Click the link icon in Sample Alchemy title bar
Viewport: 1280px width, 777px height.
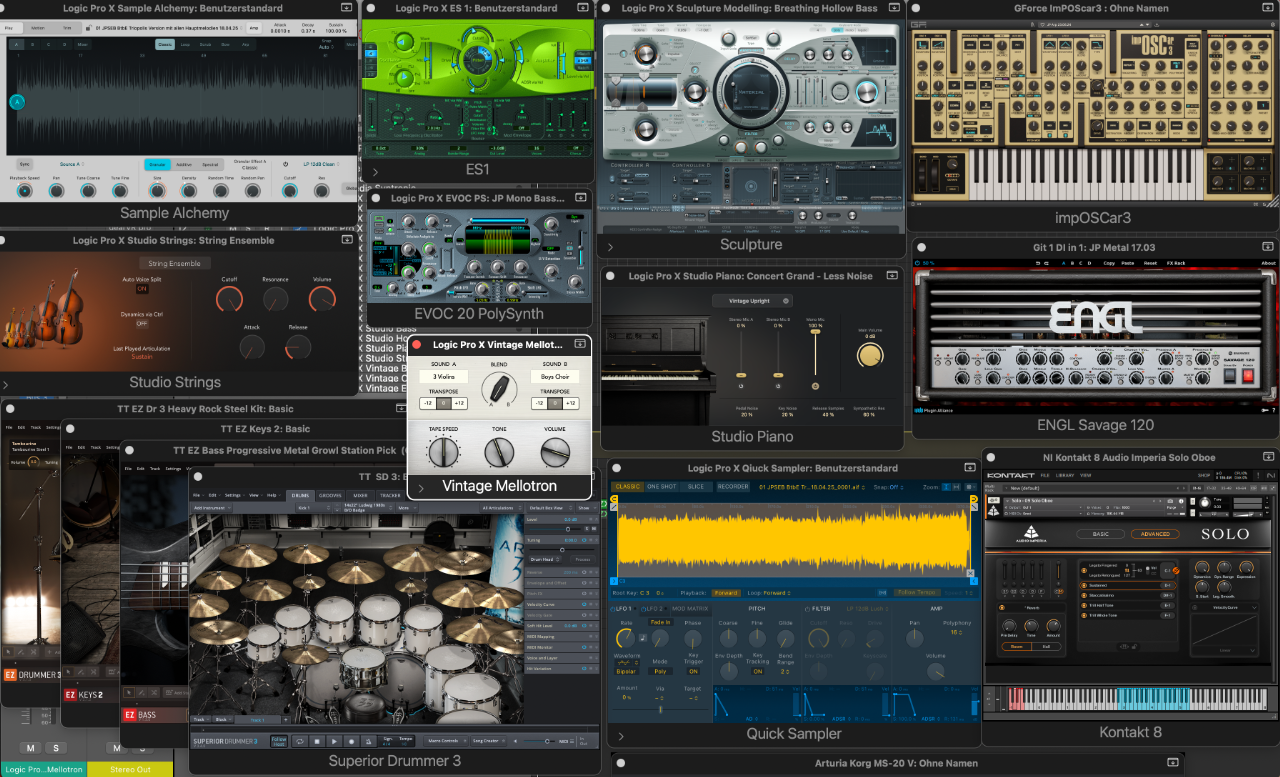[346, 7]
